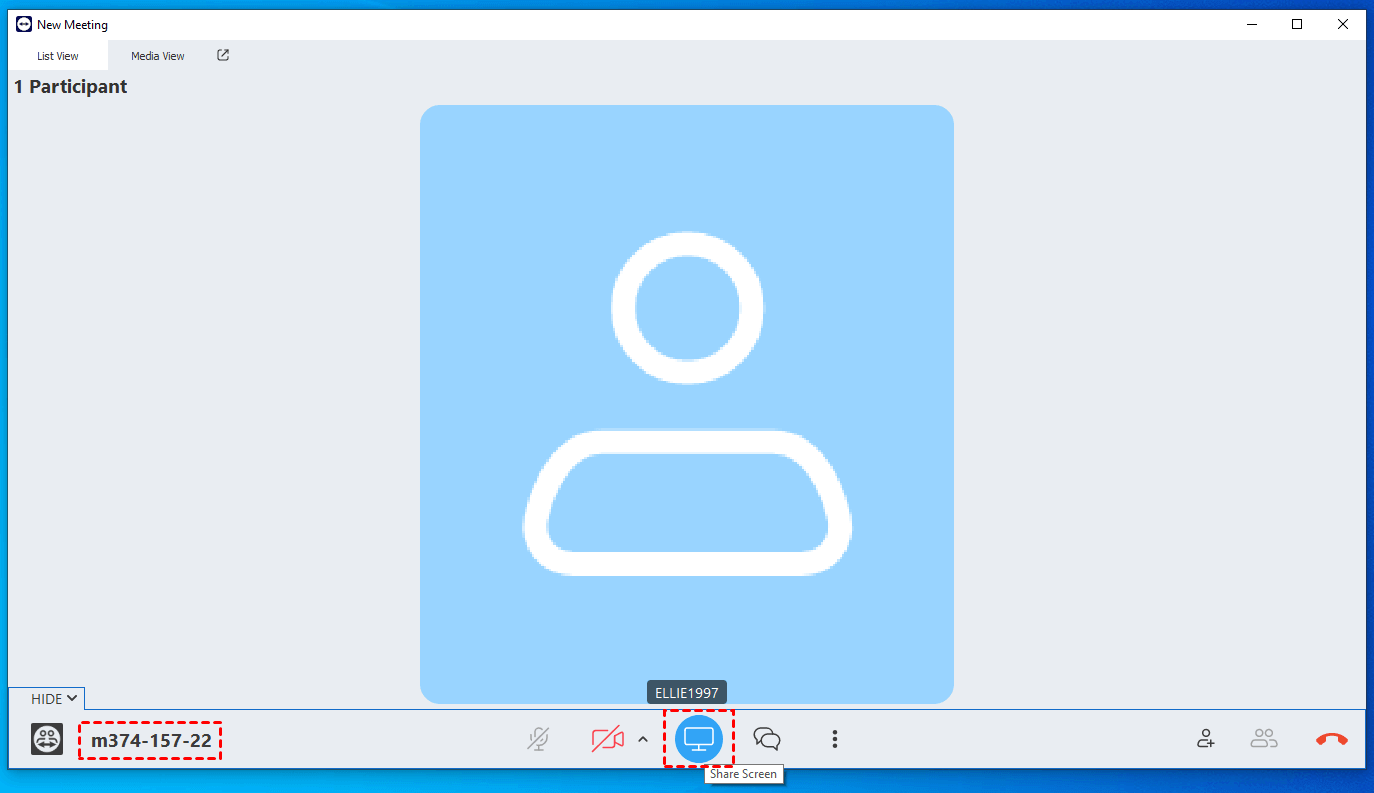Click the TeamViewer meeting logo icon at bottom left
The width and height of the screenshot is (1374, 793).
47,739
